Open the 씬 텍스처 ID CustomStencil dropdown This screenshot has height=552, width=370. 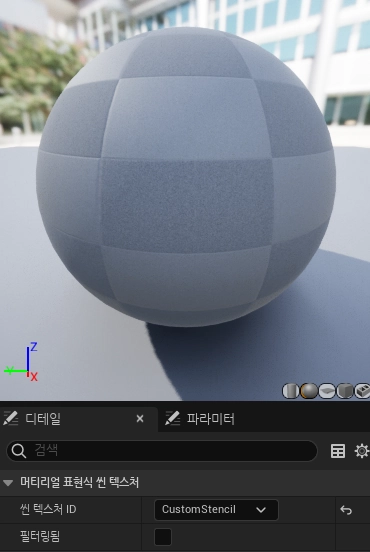click(216, 510)
